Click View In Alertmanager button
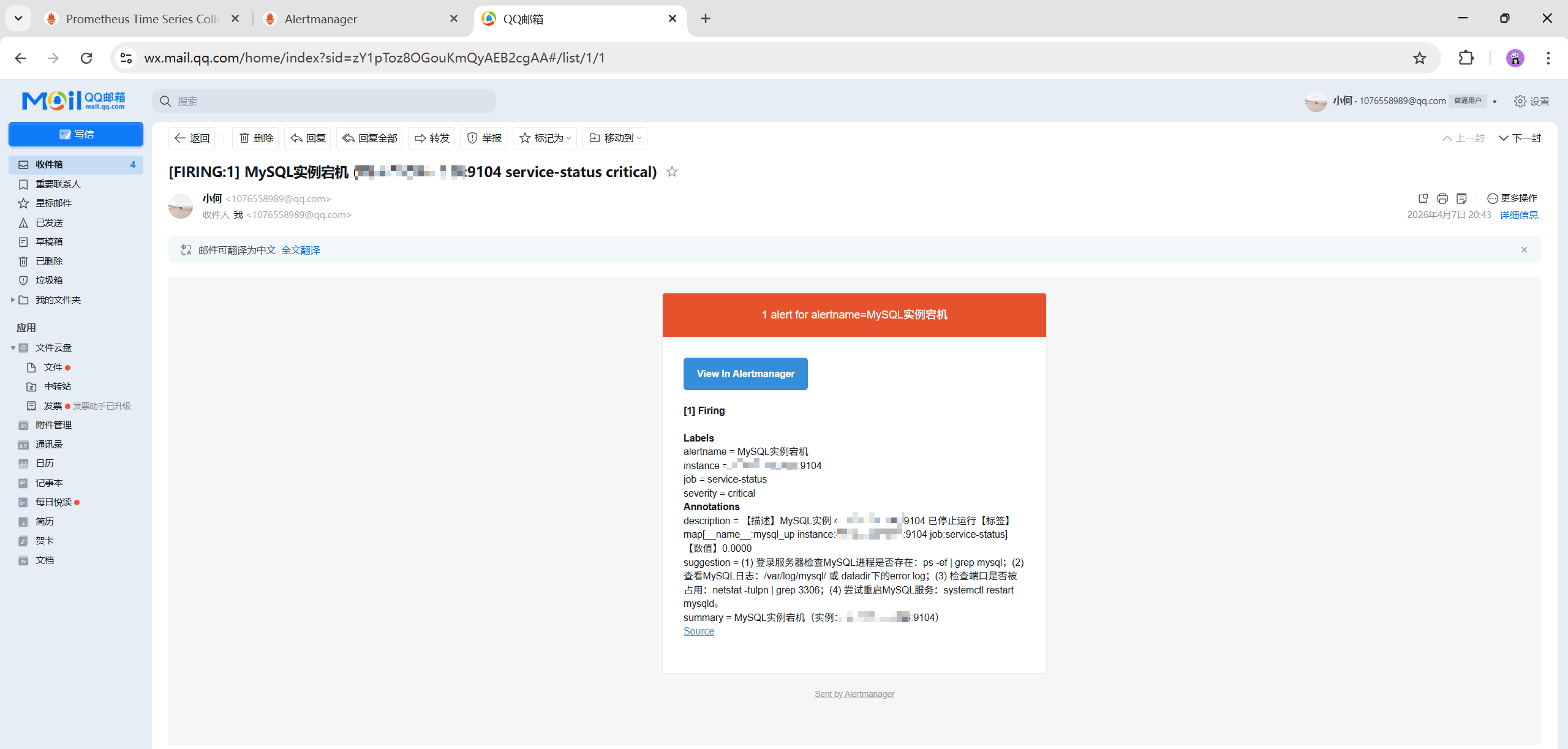 [745, 374]
